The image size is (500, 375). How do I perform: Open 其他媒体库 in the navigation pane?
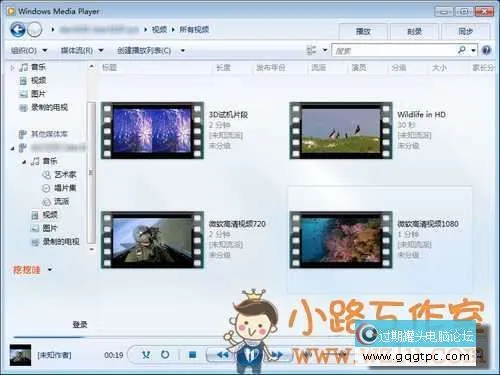(49, 134)
